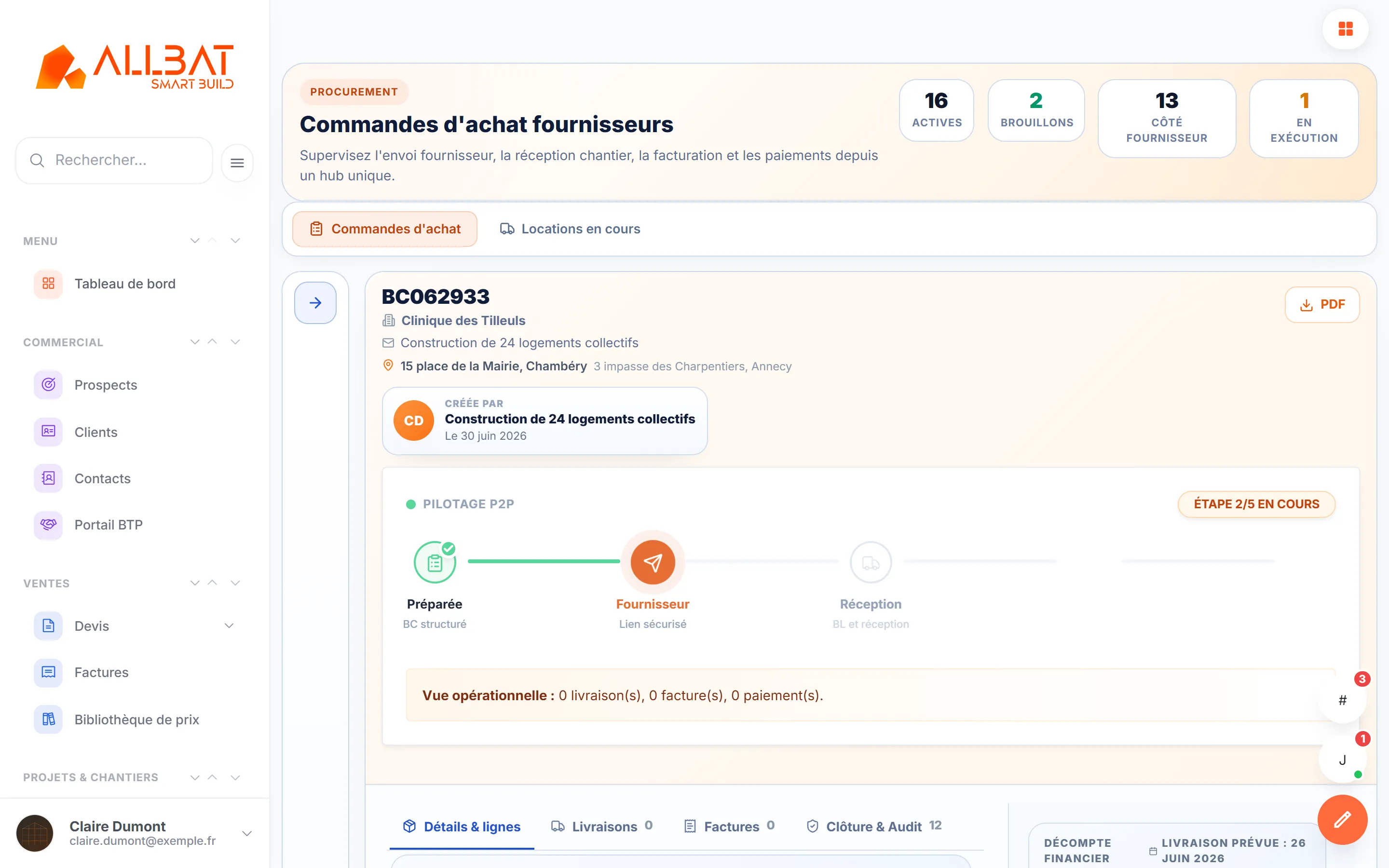Image resolution: width=1389 pixels, height=868 pixels.
Task: Open Claire Dumont user menu chevron
Action: click(247, 834)
